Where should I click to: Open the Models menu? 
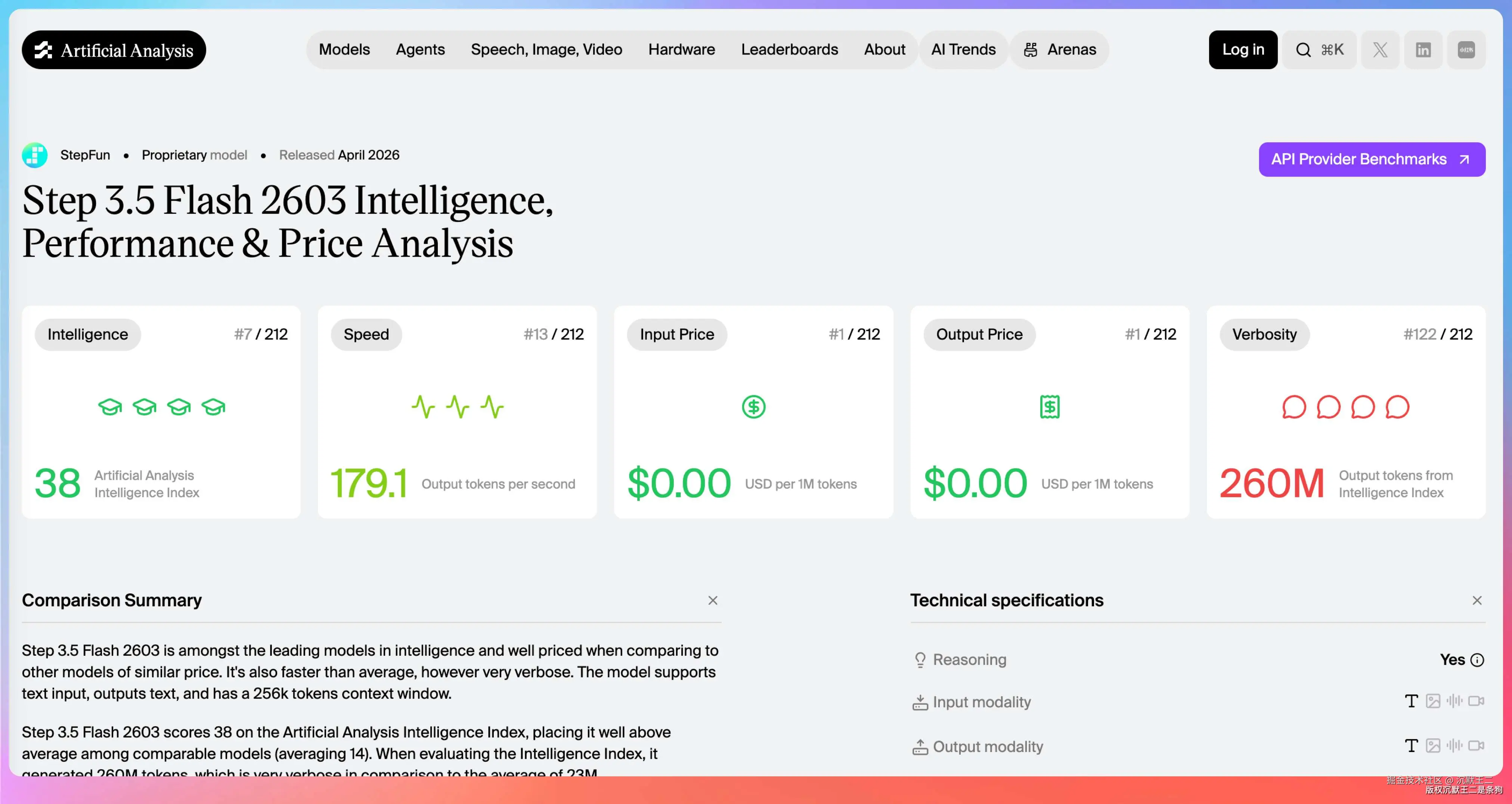click(x=344, y=50)
